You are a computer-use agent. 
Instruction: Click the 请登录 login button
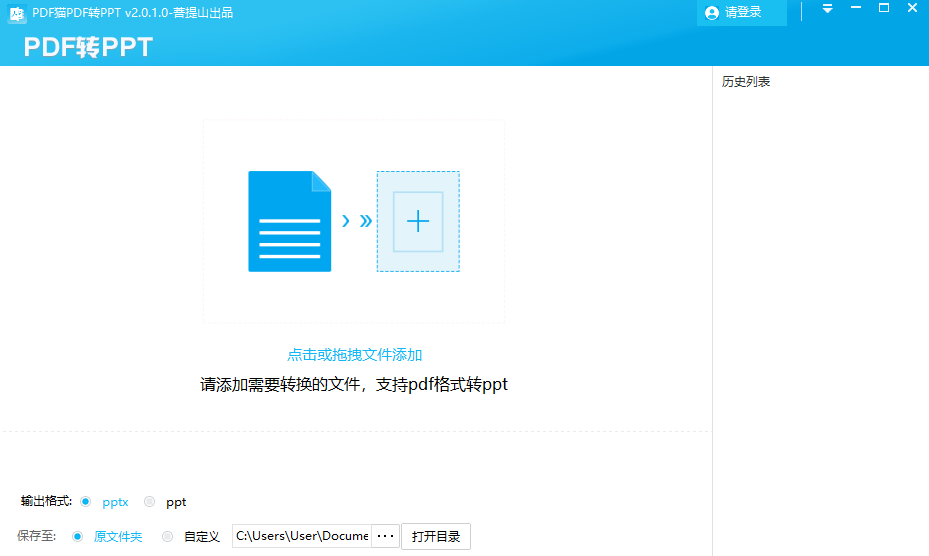pos(741,13)
